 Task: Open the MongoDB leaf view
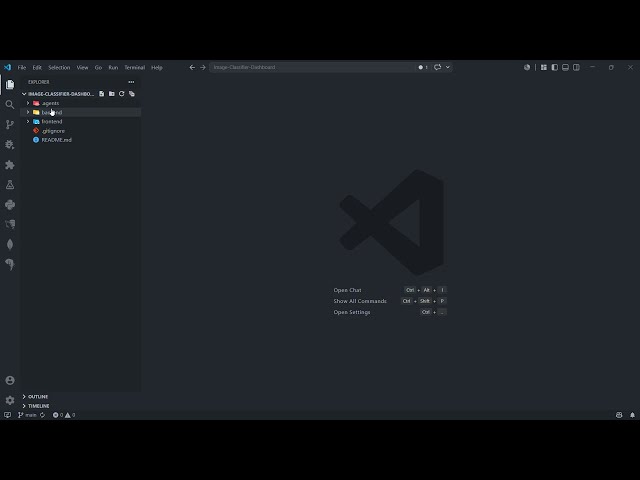point(10,244)
